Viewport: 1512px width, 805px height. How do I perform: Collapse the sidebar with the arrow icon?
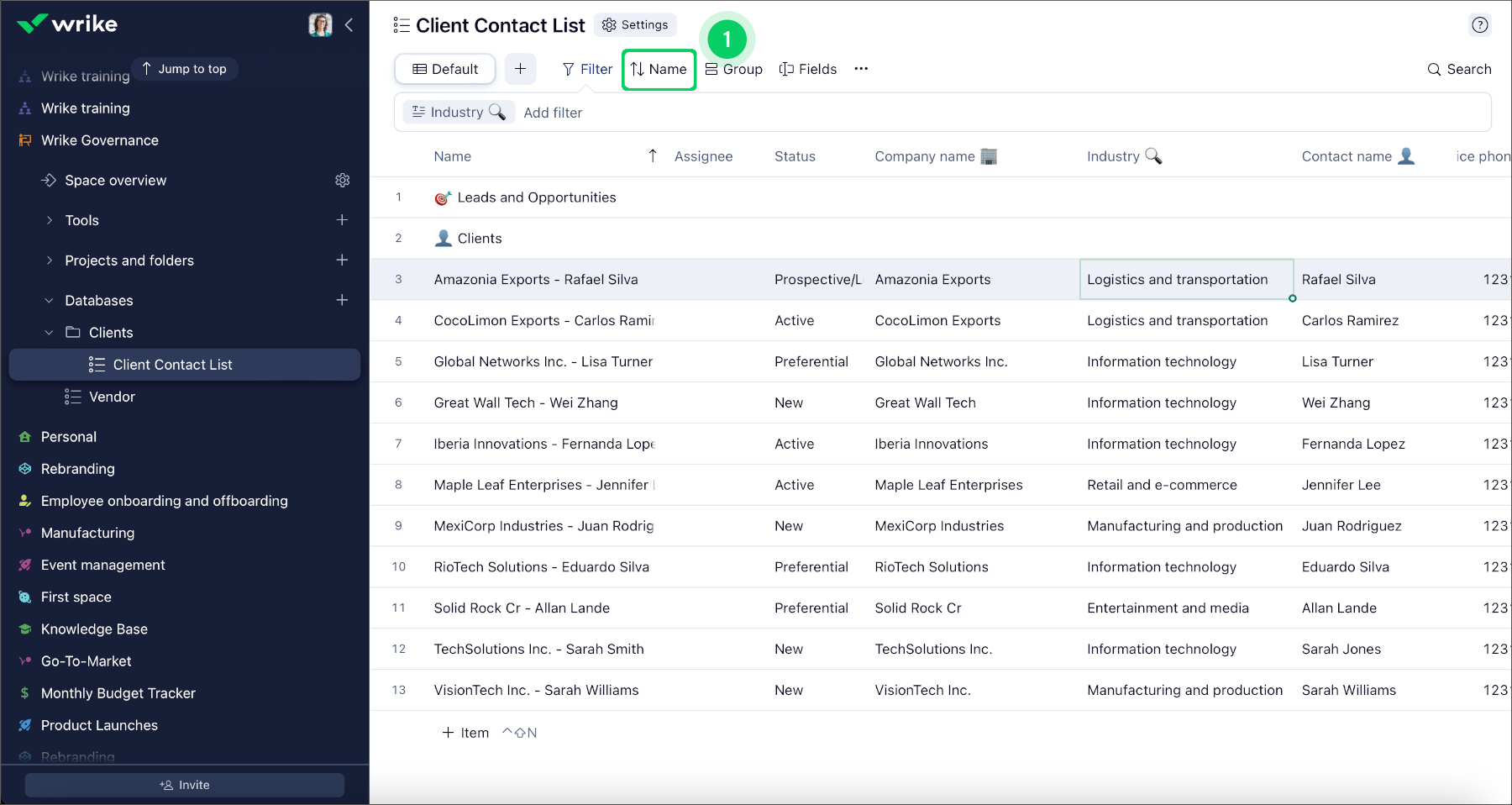pyautogui.click(x=349, y=25)
